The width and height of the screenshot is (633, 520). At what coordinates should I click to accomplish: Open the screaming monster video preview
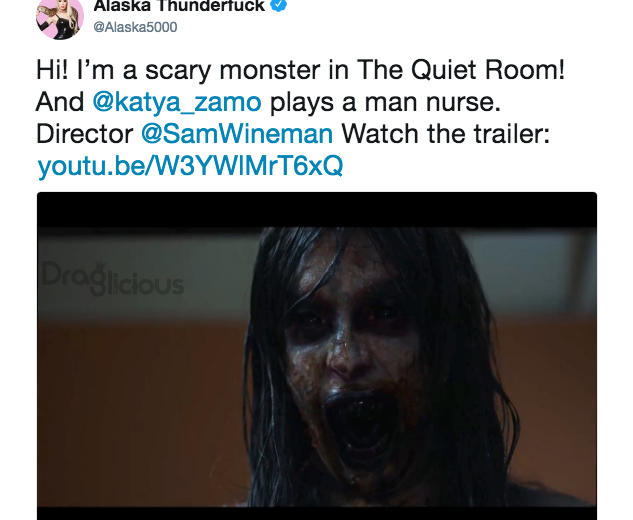click(x=317, y=356)
